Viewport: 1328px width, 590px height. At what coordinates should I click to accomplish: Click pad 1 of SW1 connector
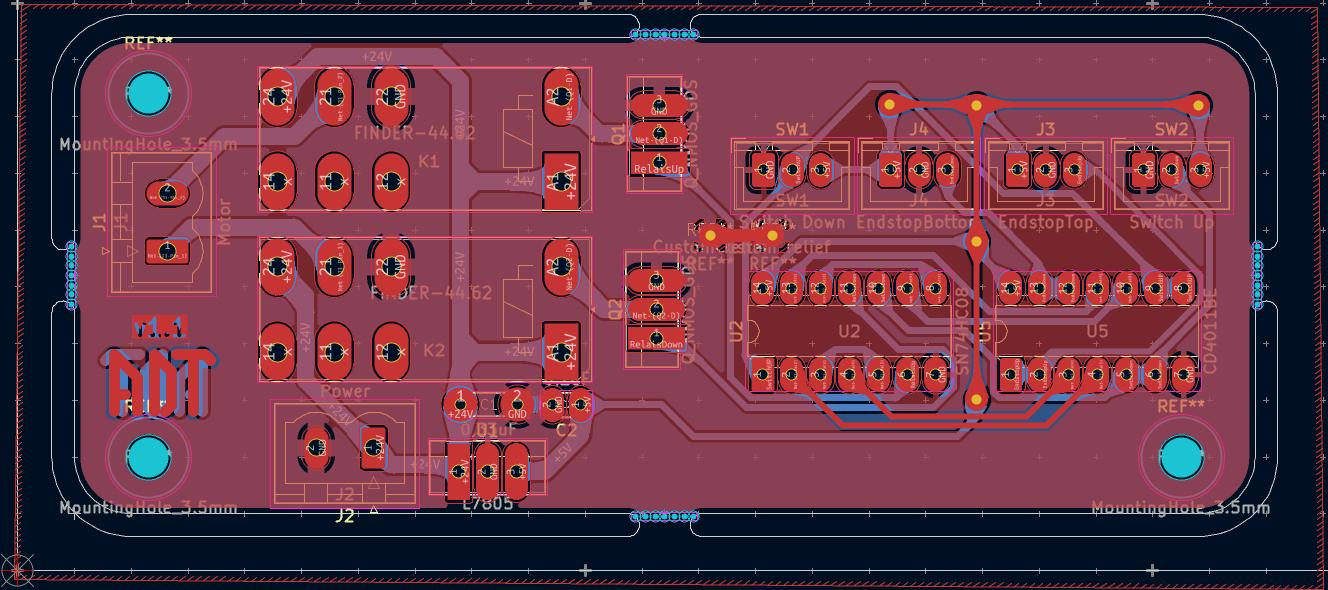point(764,166)
